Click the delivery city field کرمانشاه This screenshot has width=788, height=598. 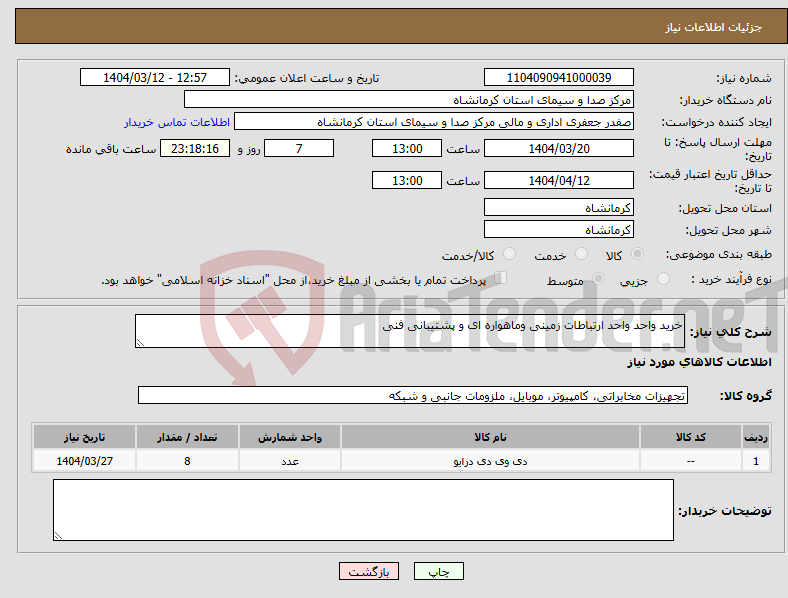click(559, 230)
